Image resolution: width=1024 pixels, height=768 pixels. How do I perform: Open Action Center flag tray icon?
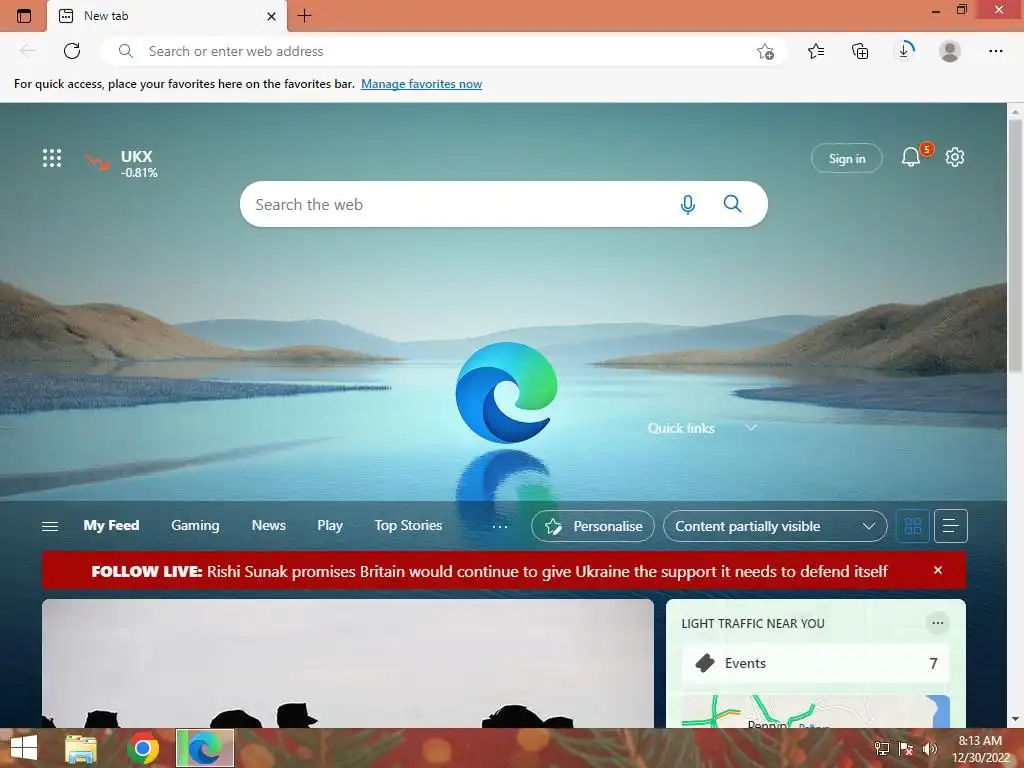[906, 749]
